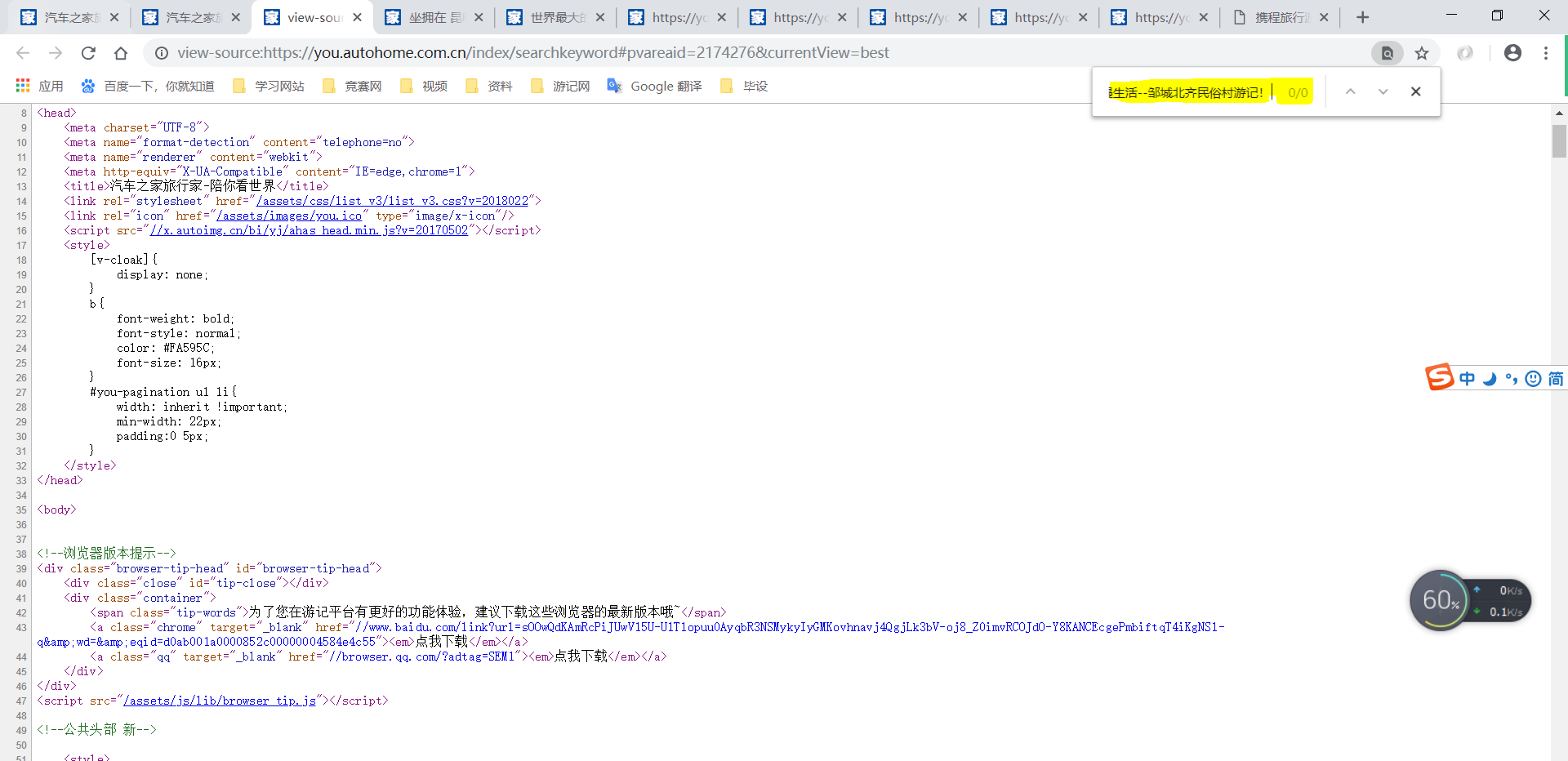Open ahas_head.min.js script link
Image resolution: width=1568 pixels, height=761 pixels.
pos(309,230)
